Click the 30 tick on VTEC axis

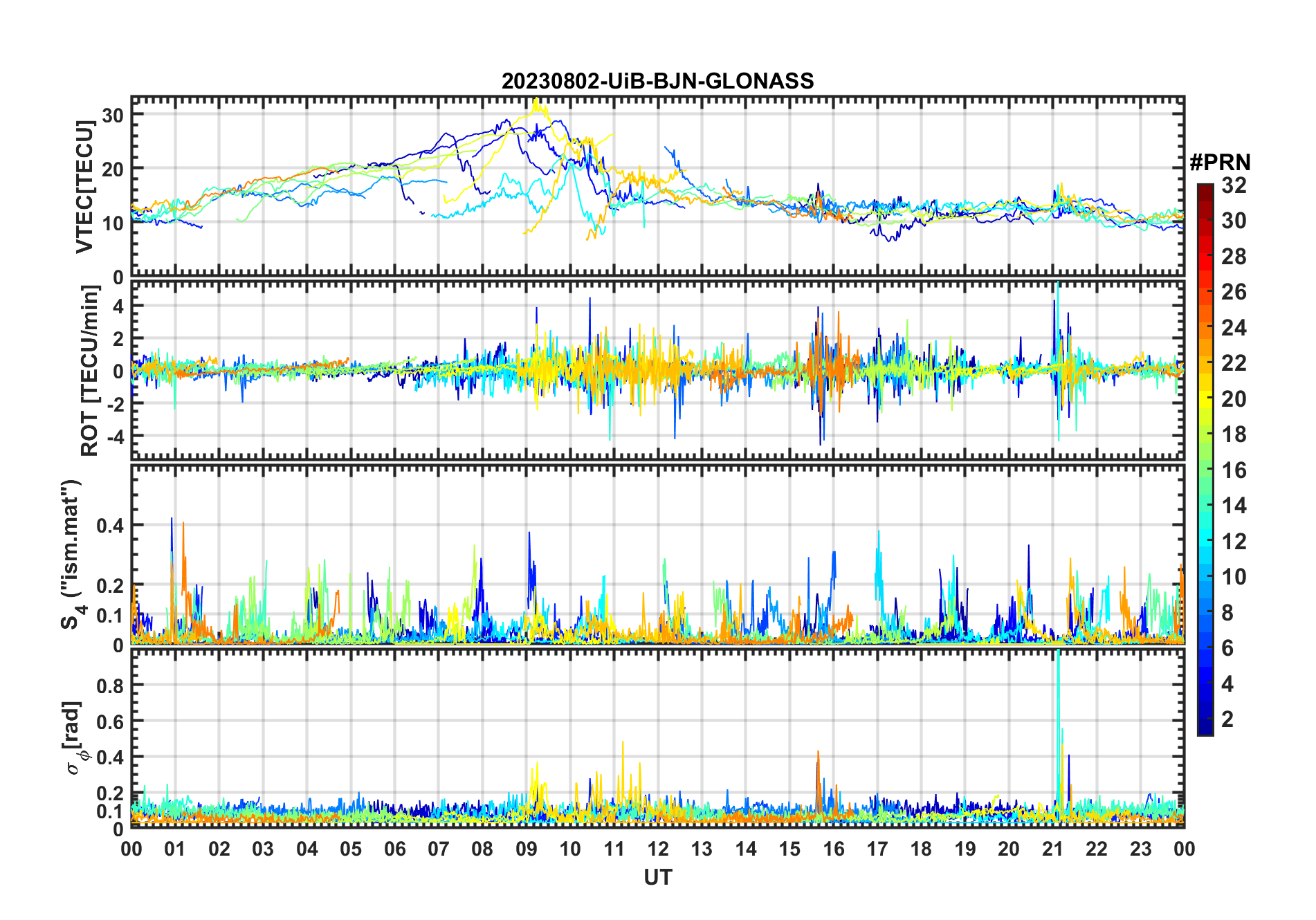pyautogui.click(x=113, y=116)
